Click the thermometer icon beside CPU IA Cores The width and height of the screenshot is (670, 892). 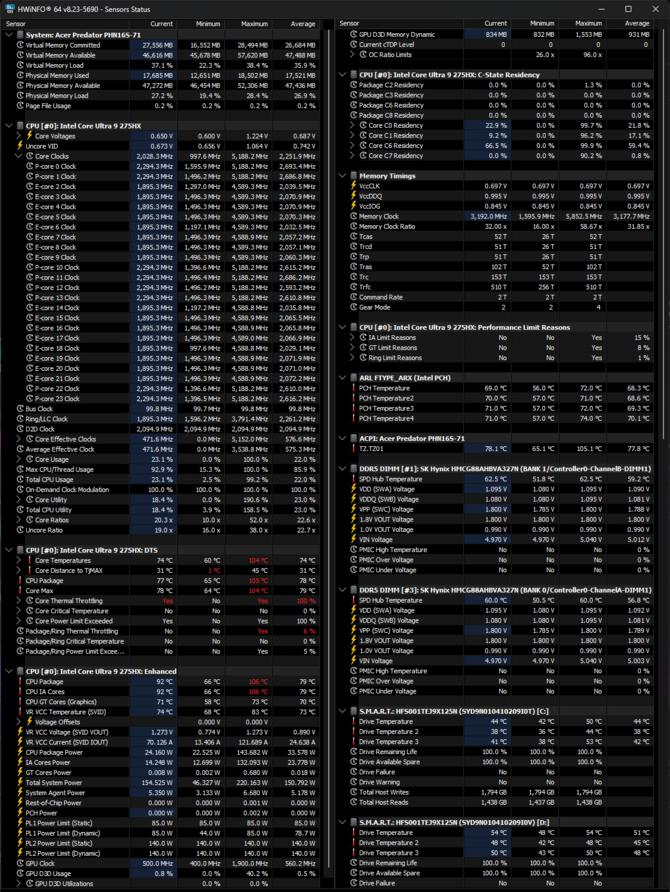18,691
